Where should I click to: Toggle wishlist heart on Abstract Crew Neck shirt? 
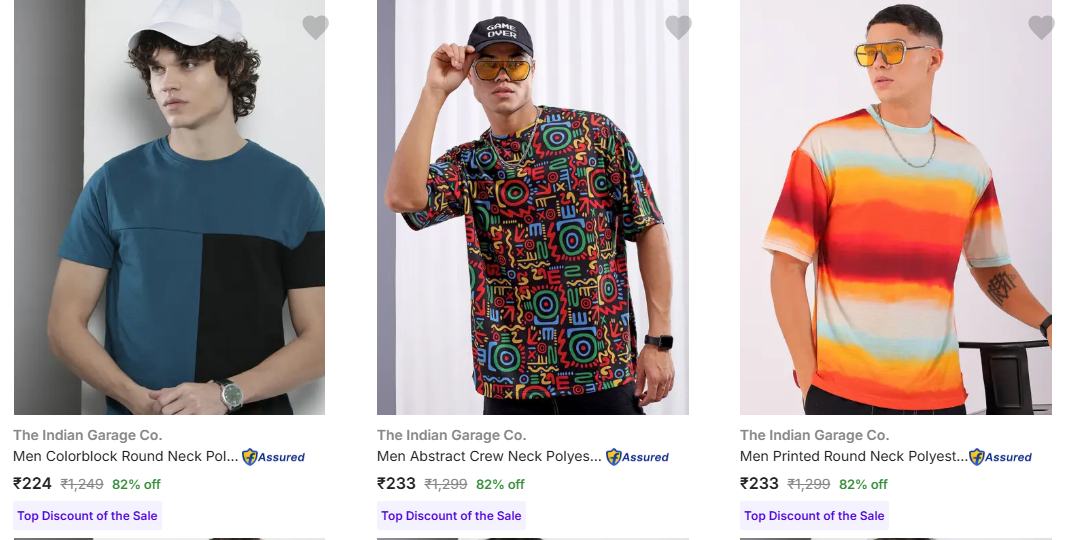(678, 28)
